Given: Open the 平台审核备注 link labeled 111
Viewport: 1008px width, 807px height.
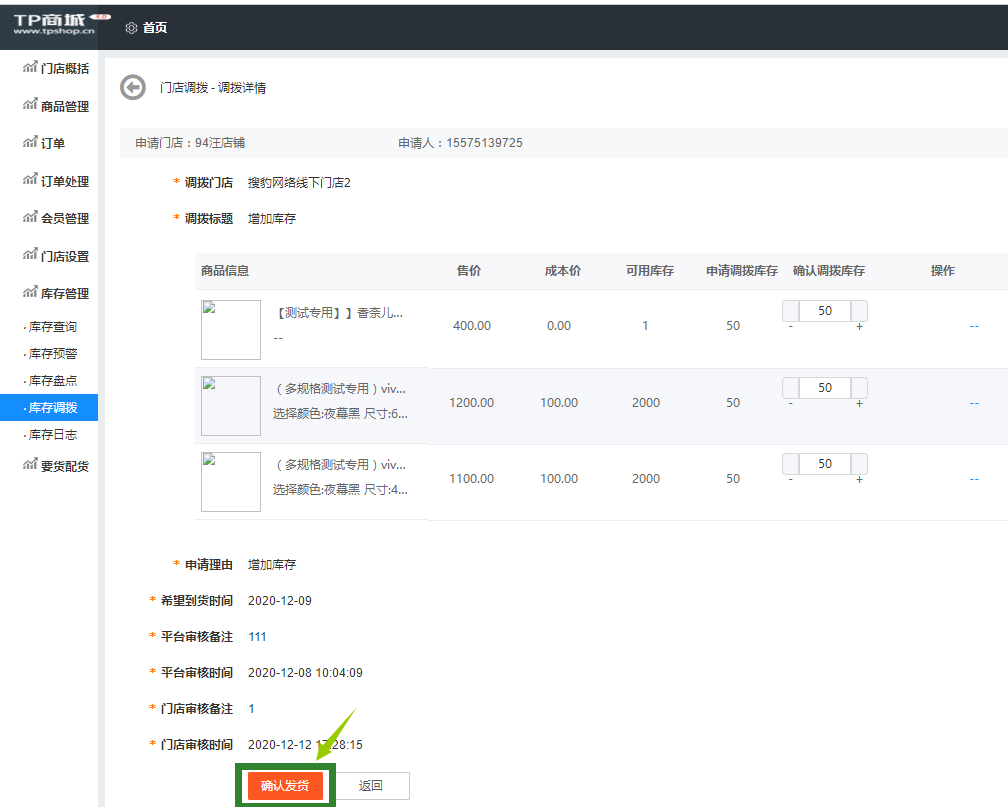Looking at the screenshot, I should tap(257, 636).
